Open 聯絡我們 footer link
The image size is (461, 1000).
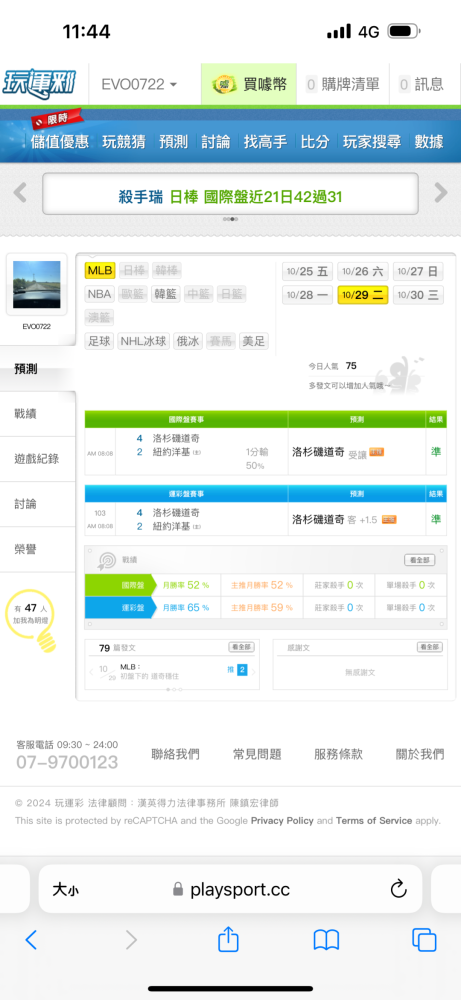click(175, 754)
